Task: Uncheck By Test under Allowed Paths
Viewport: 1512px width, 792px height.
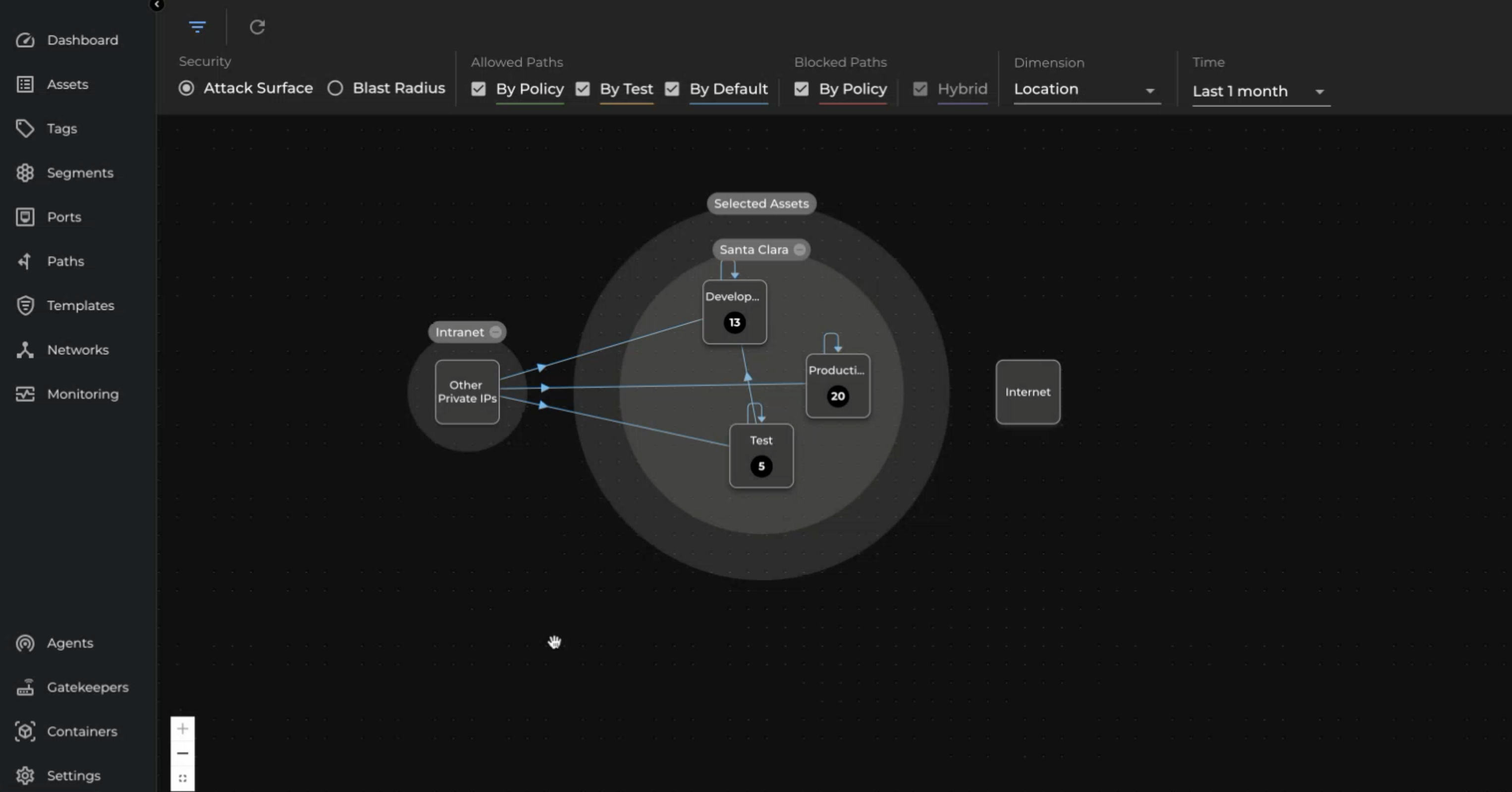Action: [582, 89]
